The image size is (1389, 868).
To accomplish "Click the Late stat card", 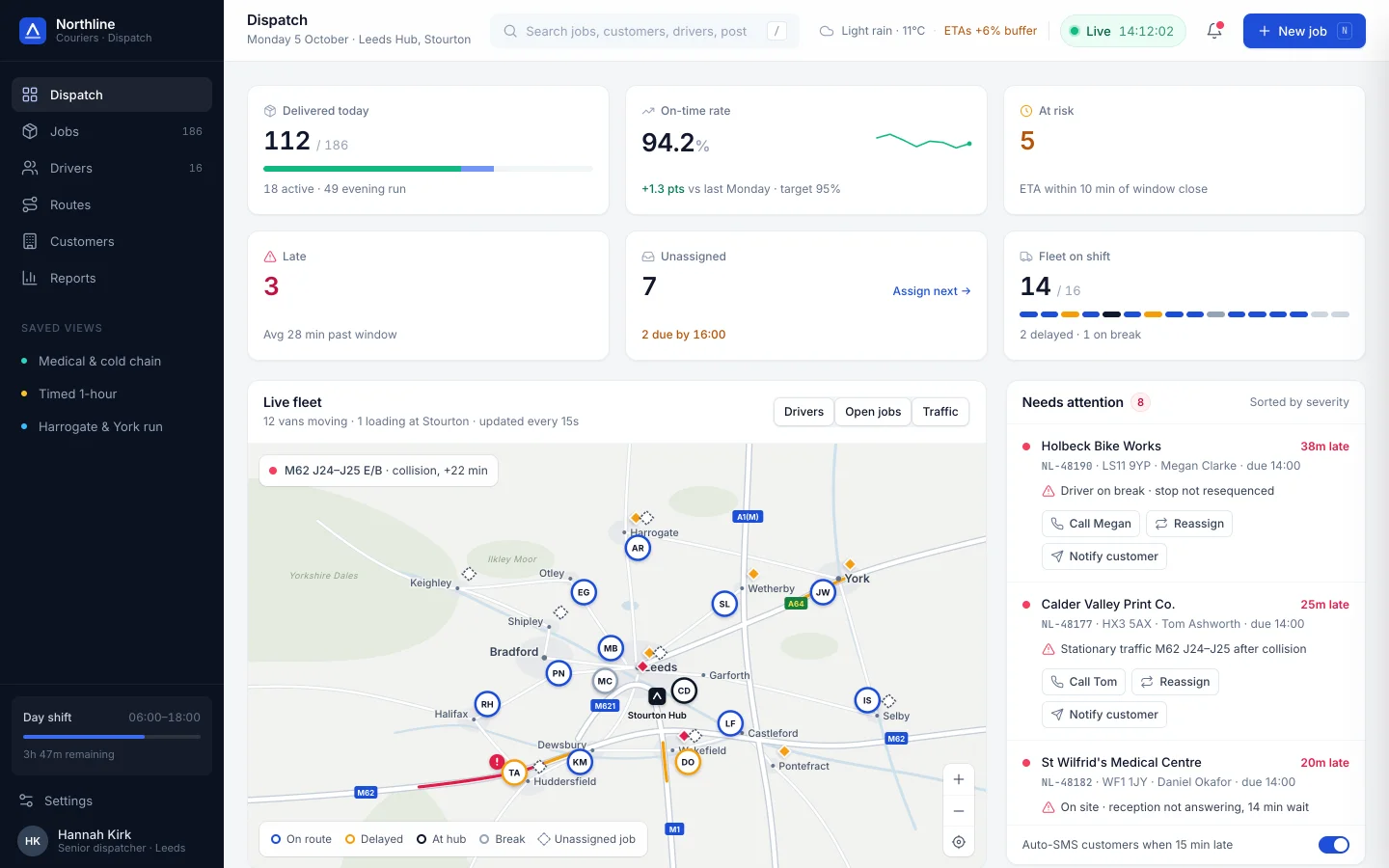I will [428, 295].
